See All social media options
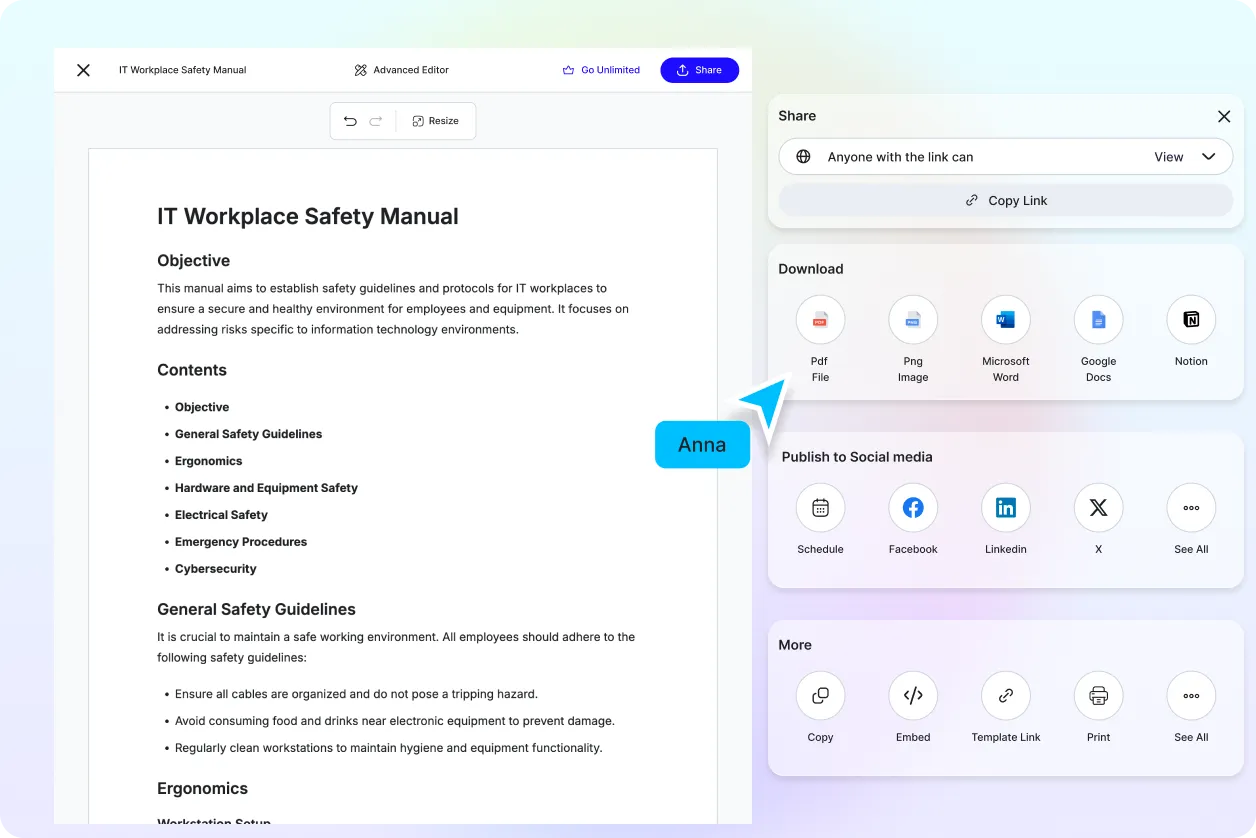1256x838 pixels. pos(1190,508)
